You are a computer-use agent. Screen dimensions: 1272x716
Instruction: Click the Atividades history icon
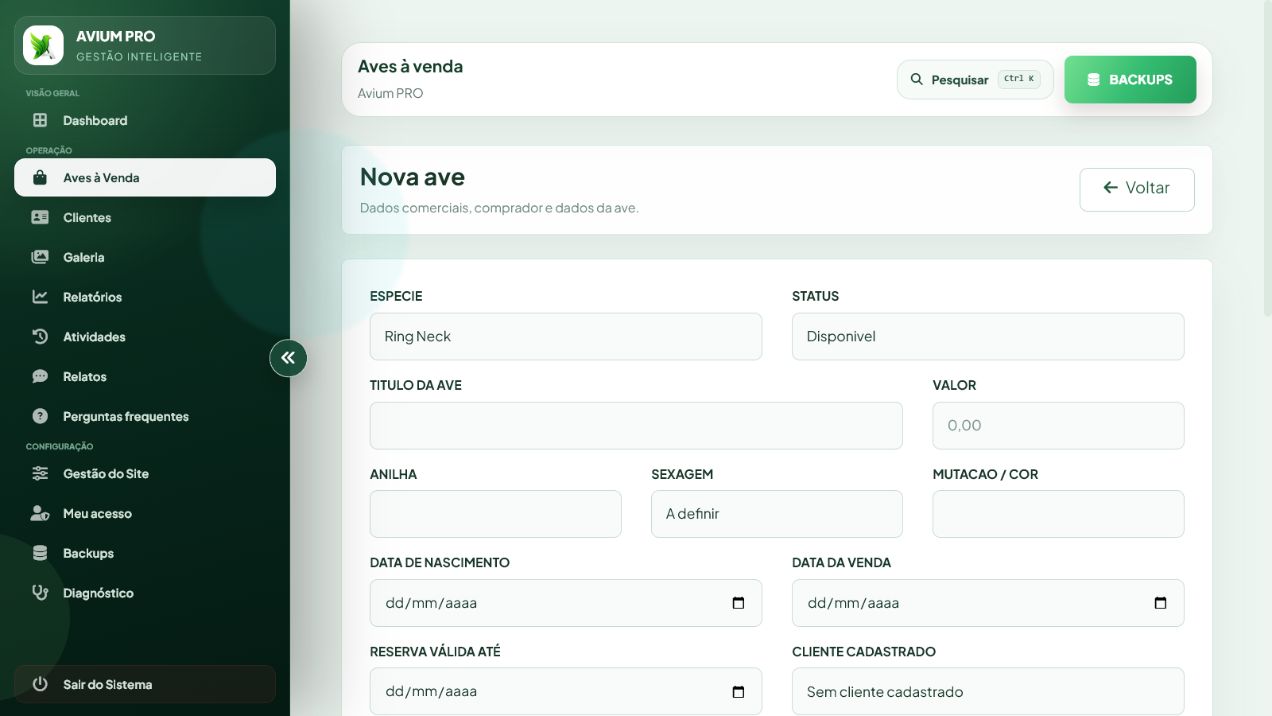[40, 337]
